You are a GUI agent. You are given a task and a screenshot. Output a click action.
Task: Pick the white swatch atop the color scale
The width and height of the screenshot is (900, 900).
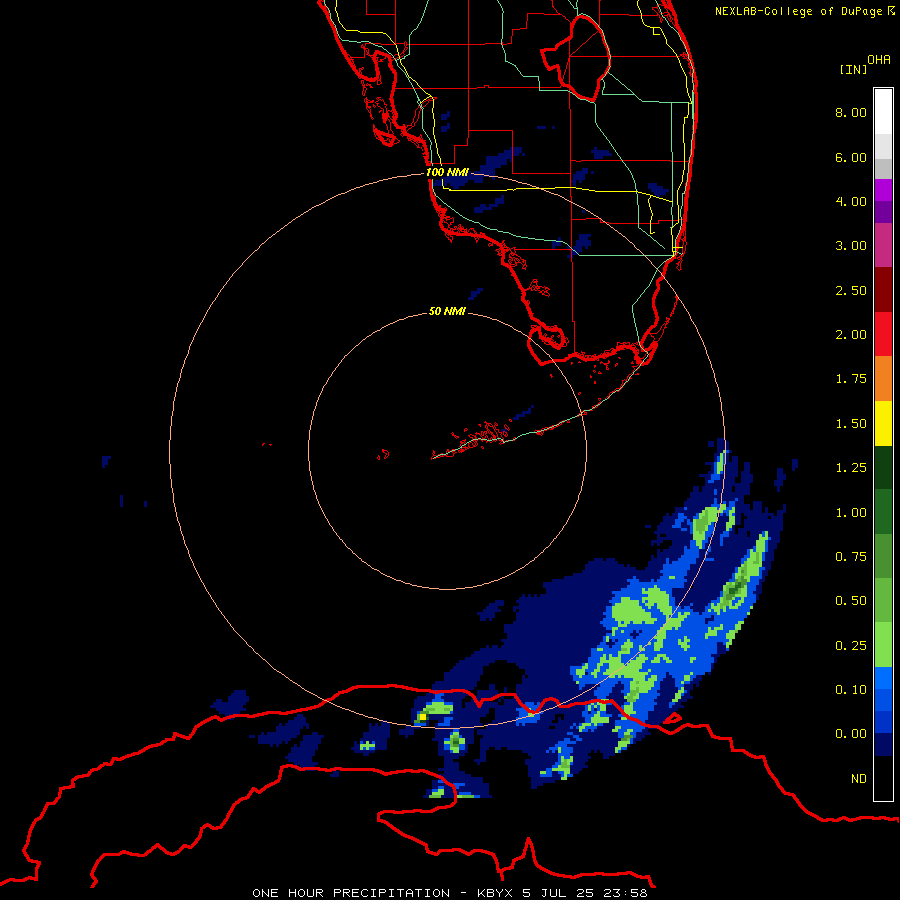pyautogui.click(x=883, y=112)
